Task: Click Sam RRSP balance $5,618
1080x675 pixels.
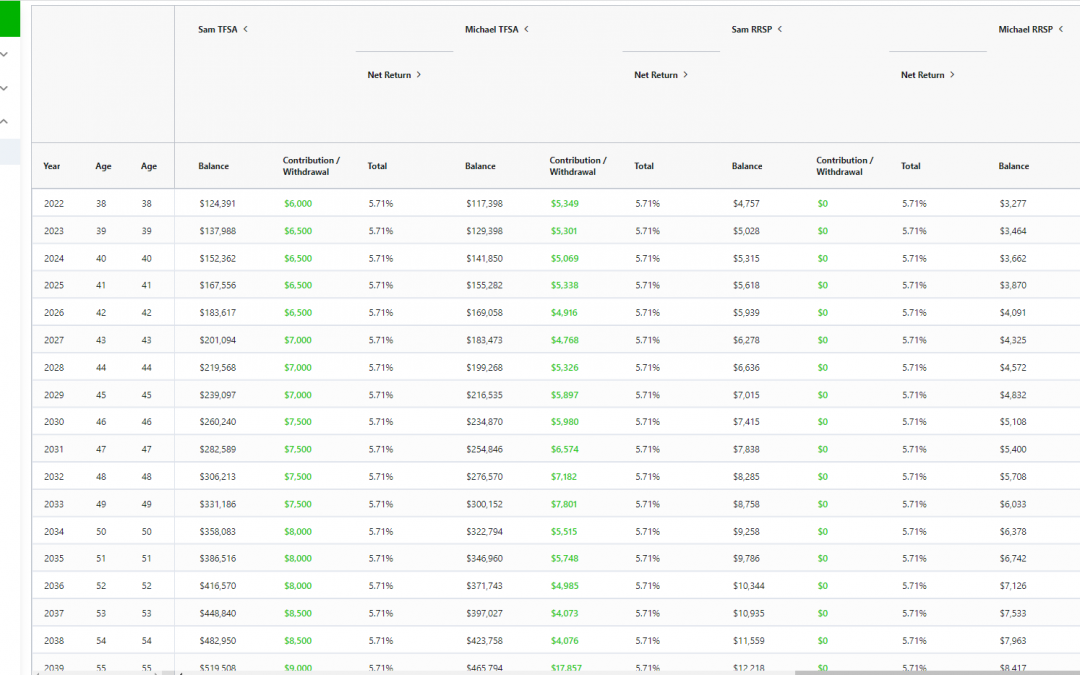Action: [x=747, y=285]
